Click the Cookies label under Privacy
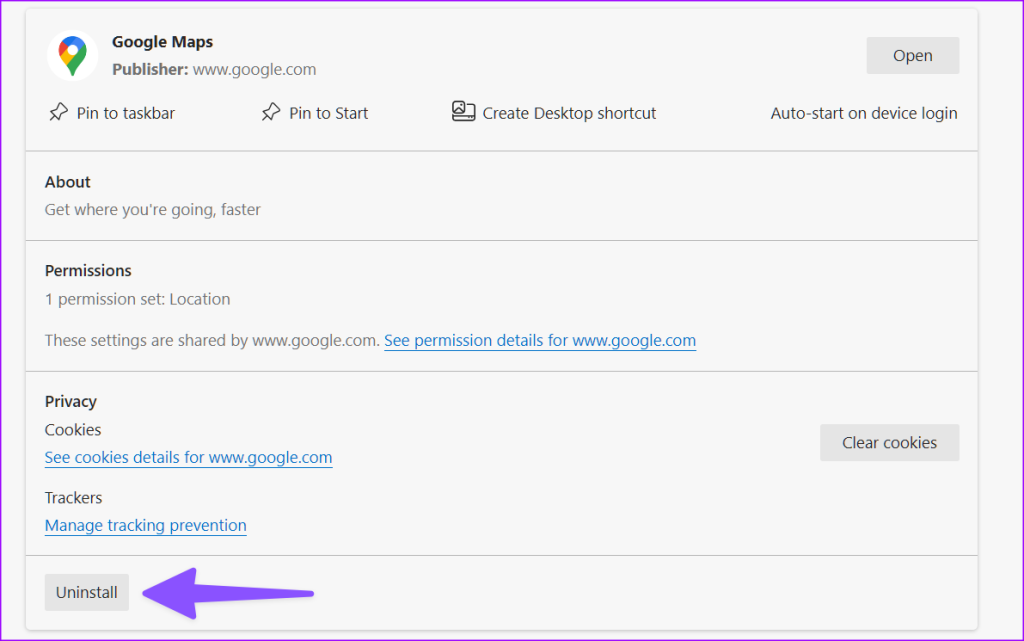 pyautogui.click(x=72, y=429)
